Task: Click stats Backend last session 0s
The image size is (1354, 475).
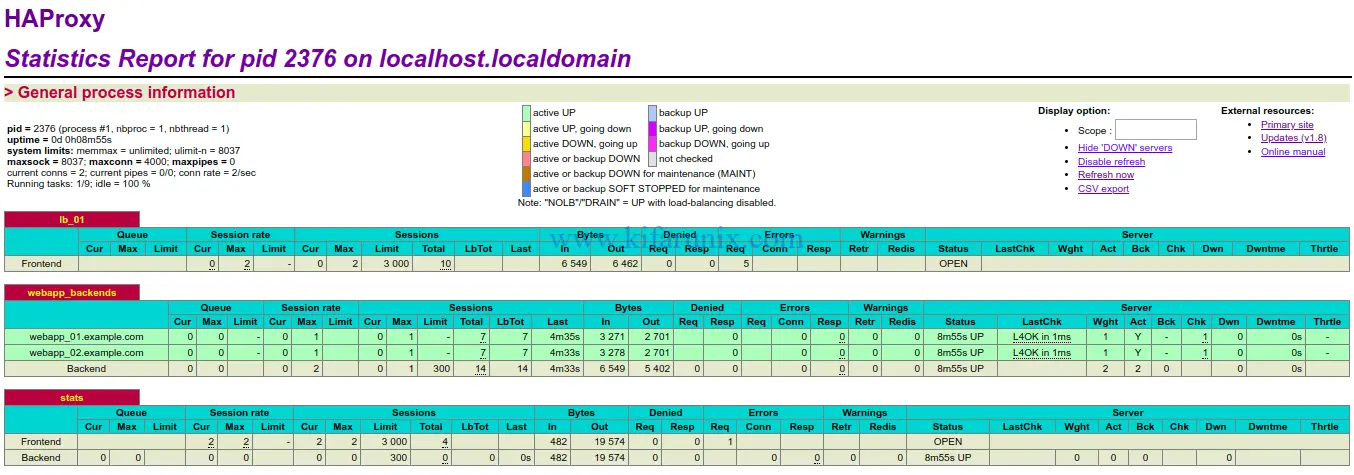Action: 525,458
